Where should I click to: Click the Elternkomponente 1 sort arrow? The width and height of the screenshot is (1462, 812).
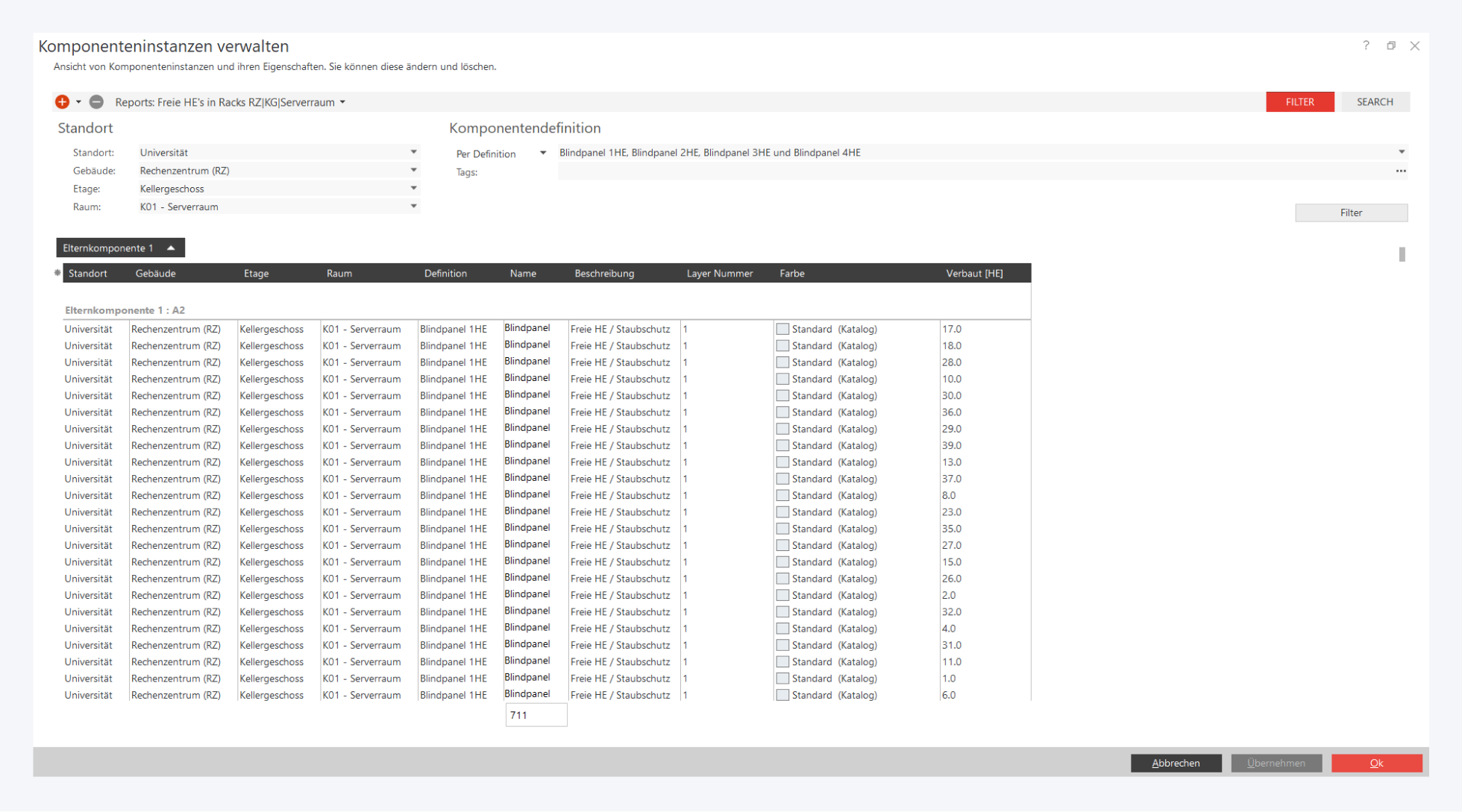171,248
